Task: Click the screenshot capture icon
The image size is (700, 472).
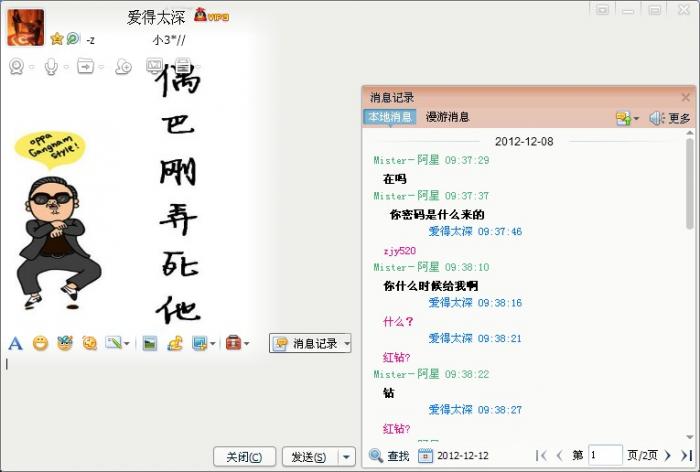Action: pos(199,343)
